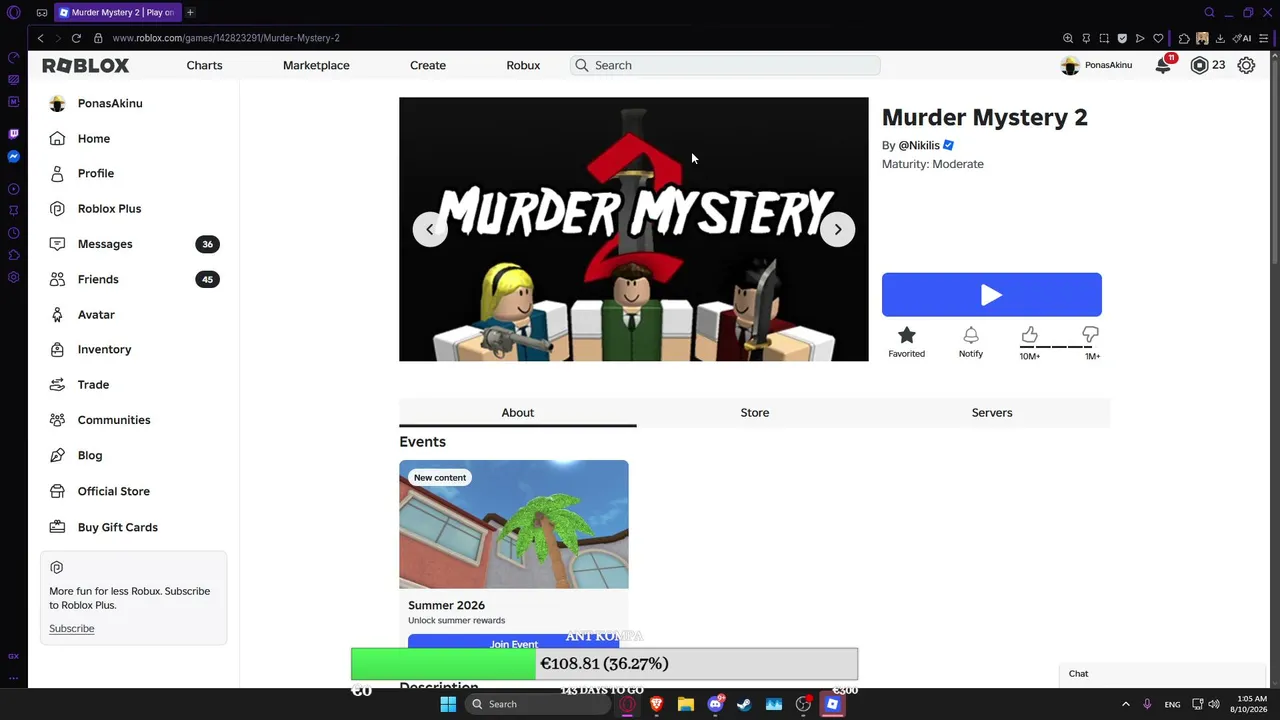Click the Robux balance icon showing 23
The height and width of the screenshot is (720, 1280).
pos(1199,65)
